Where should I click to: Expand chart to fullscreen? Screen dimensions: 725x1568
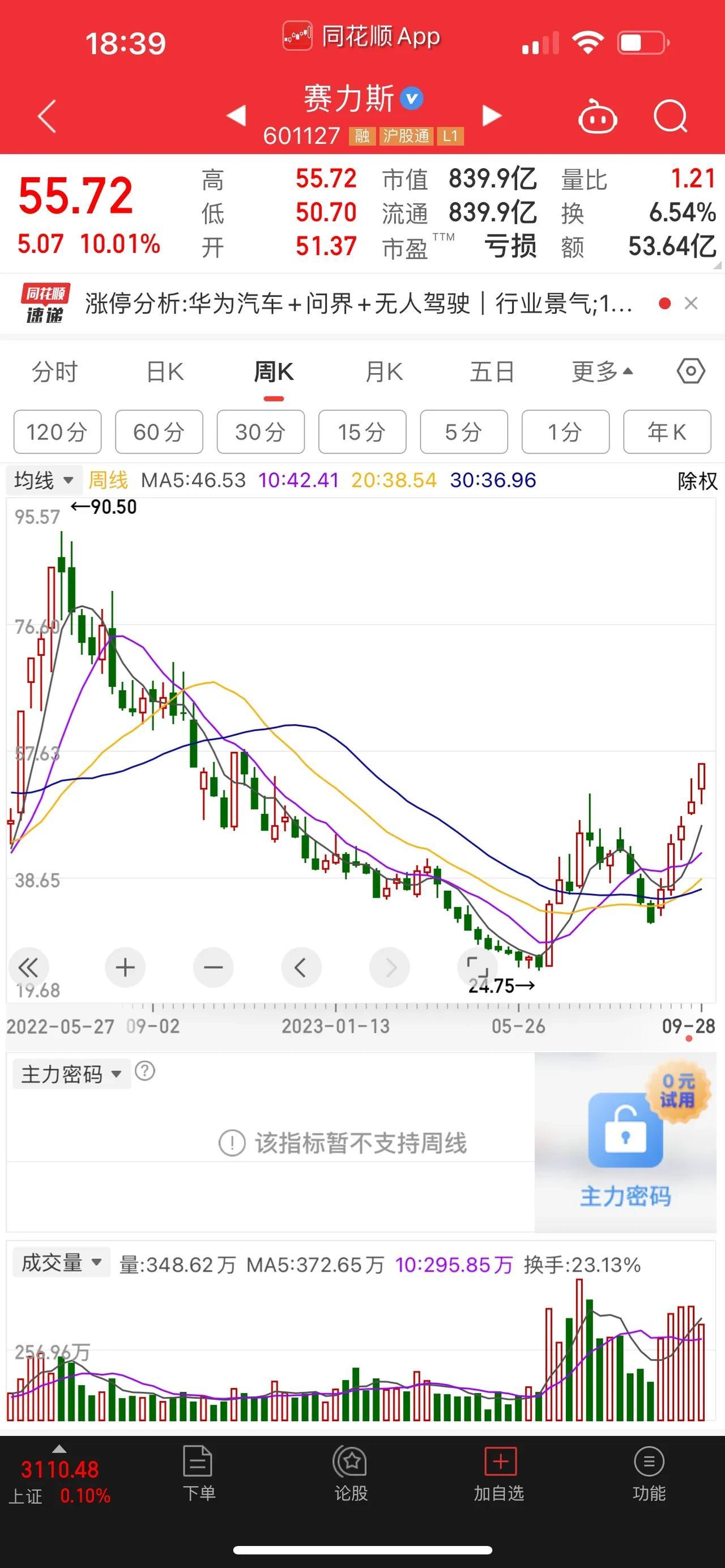[x=477, y=967]
